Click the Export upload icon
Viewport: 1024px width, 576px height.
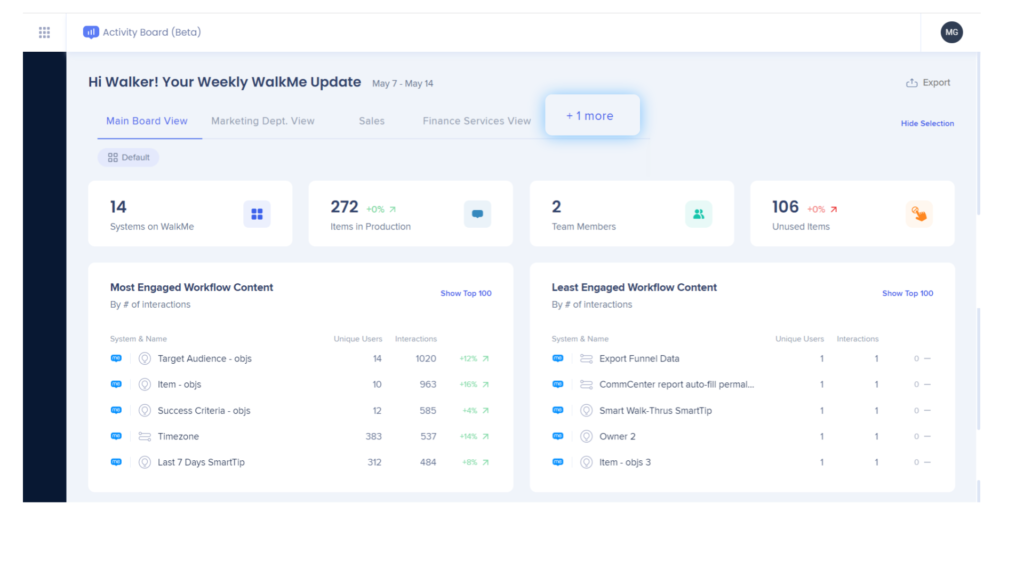coord(912,83)
